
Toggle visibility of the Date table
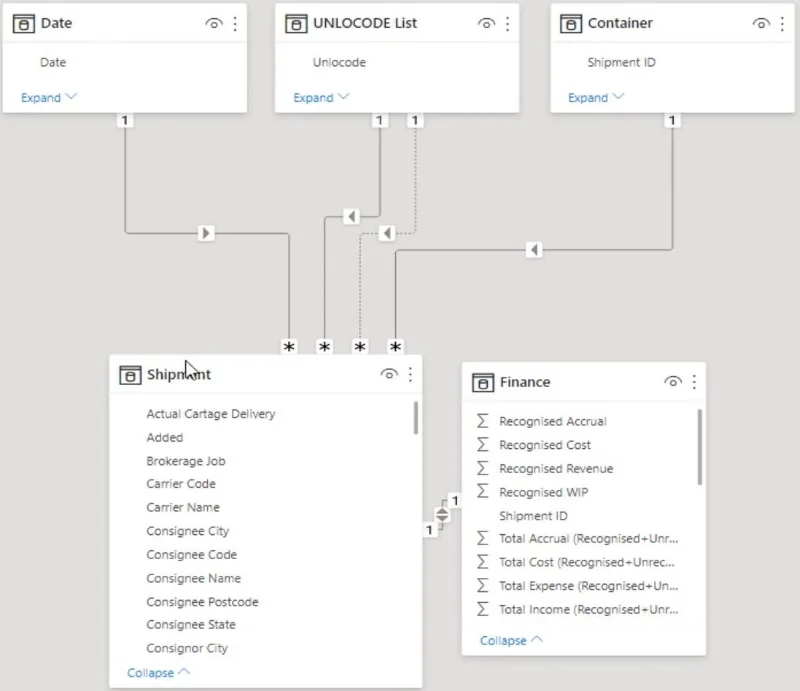214,23
